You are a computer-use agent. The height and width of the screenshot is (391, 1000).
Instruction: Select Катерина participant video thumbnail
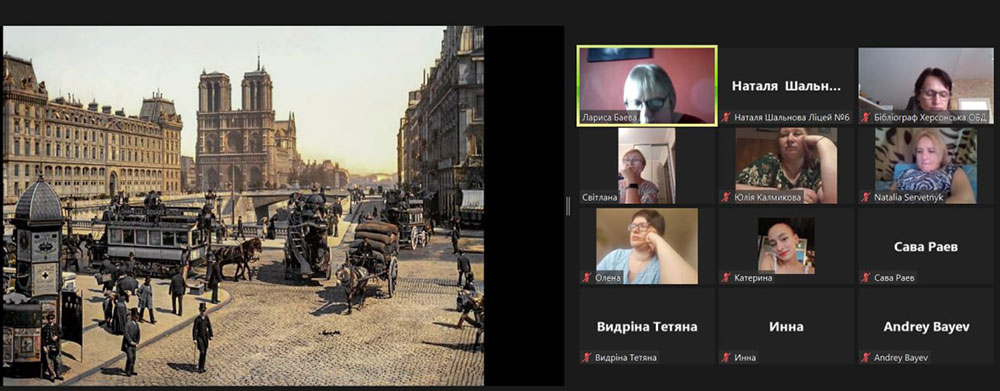click(x=786, y=246)
